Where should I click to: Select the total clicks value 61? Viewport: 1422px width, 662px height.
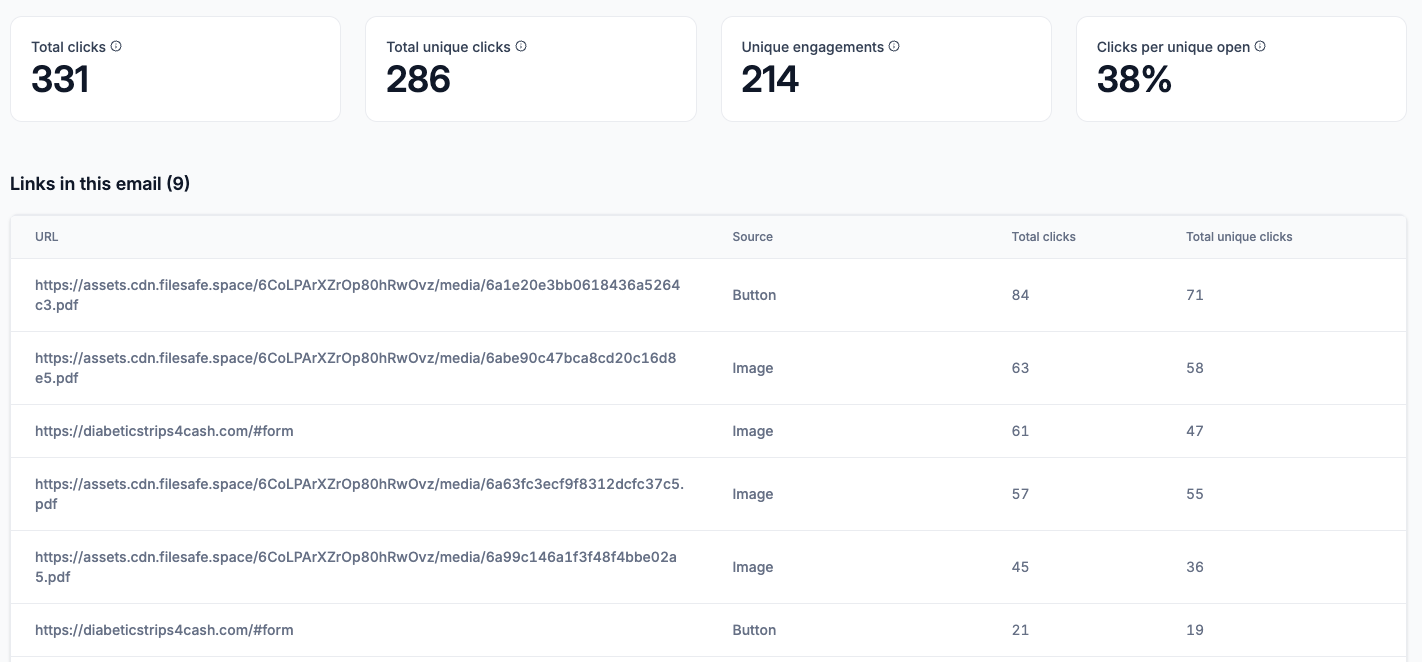coord(1020,431)
